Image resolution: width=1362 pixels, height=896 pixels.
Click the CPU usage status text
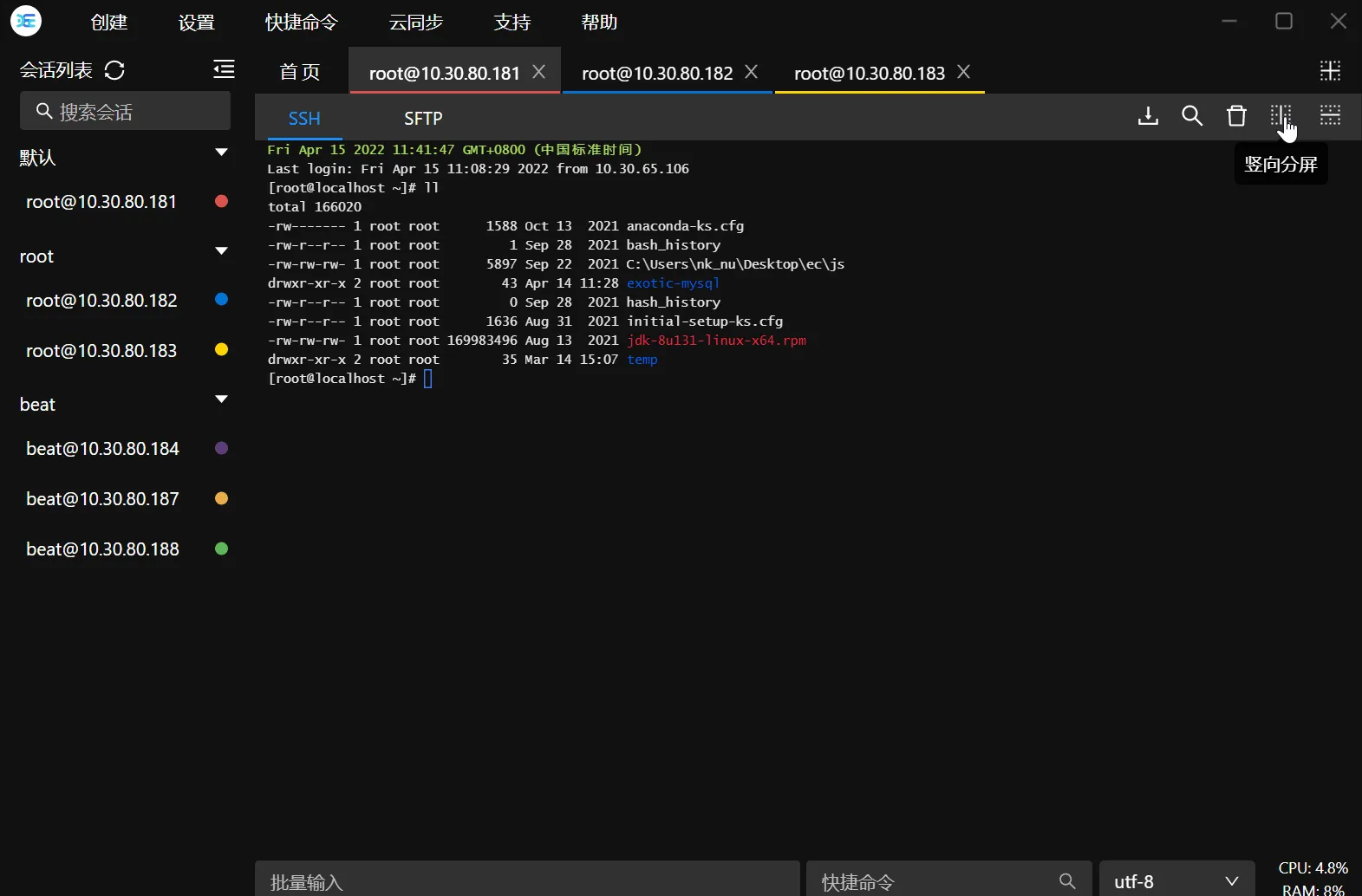pyautogui.click(x=1313, y=867)
